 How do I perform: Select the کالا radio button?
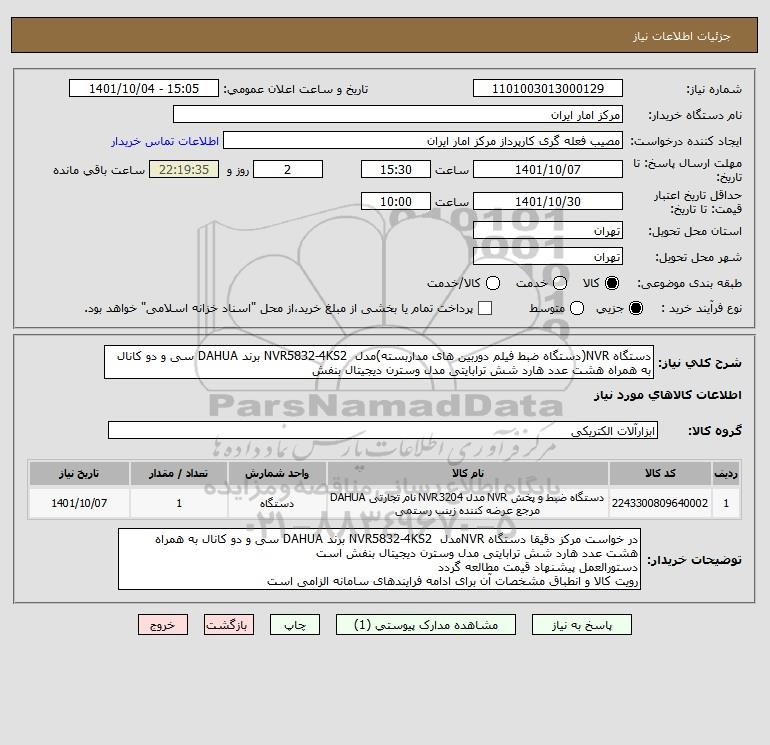(x=612, y=283)
